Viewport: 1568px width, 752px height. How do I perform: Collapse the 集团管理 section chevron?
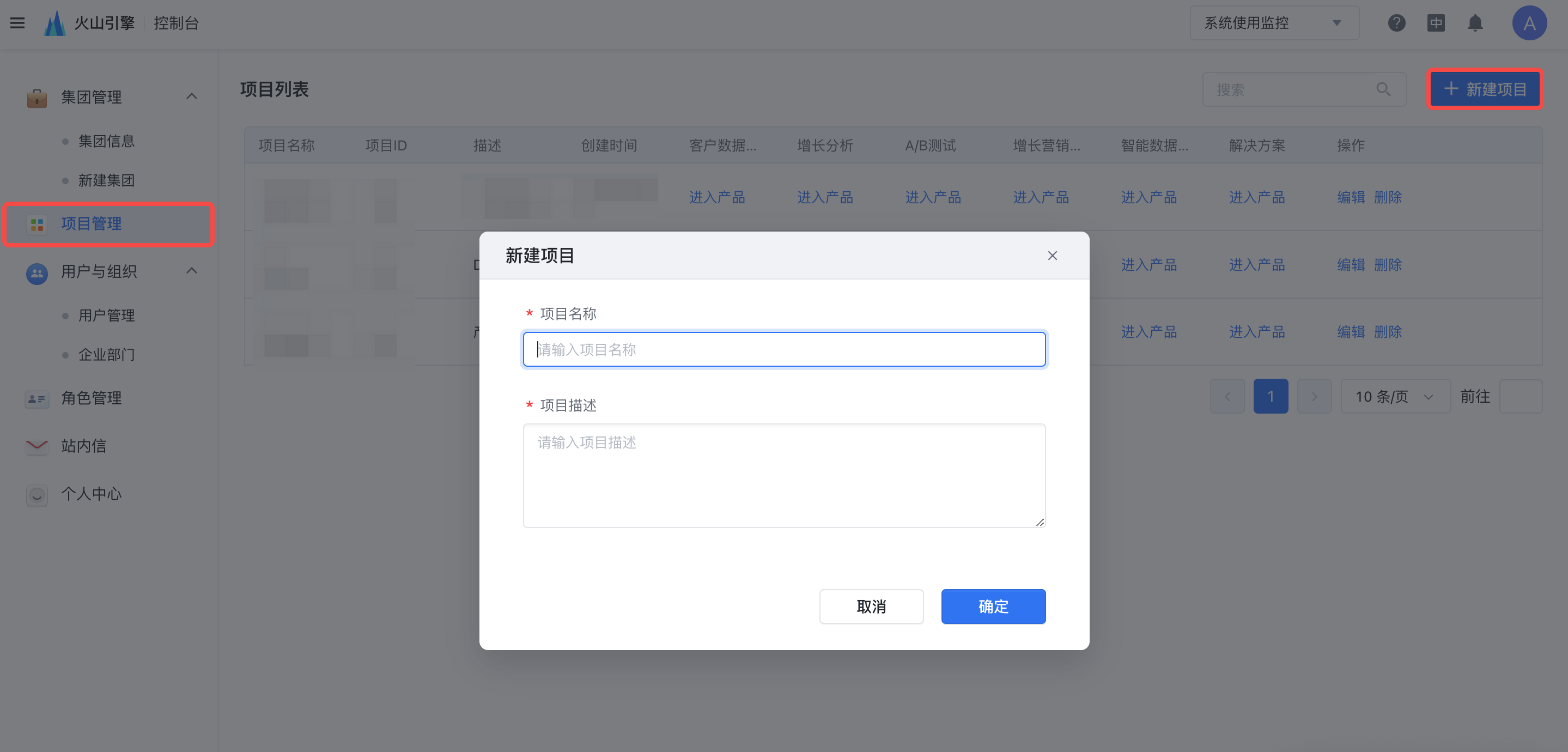192,96
